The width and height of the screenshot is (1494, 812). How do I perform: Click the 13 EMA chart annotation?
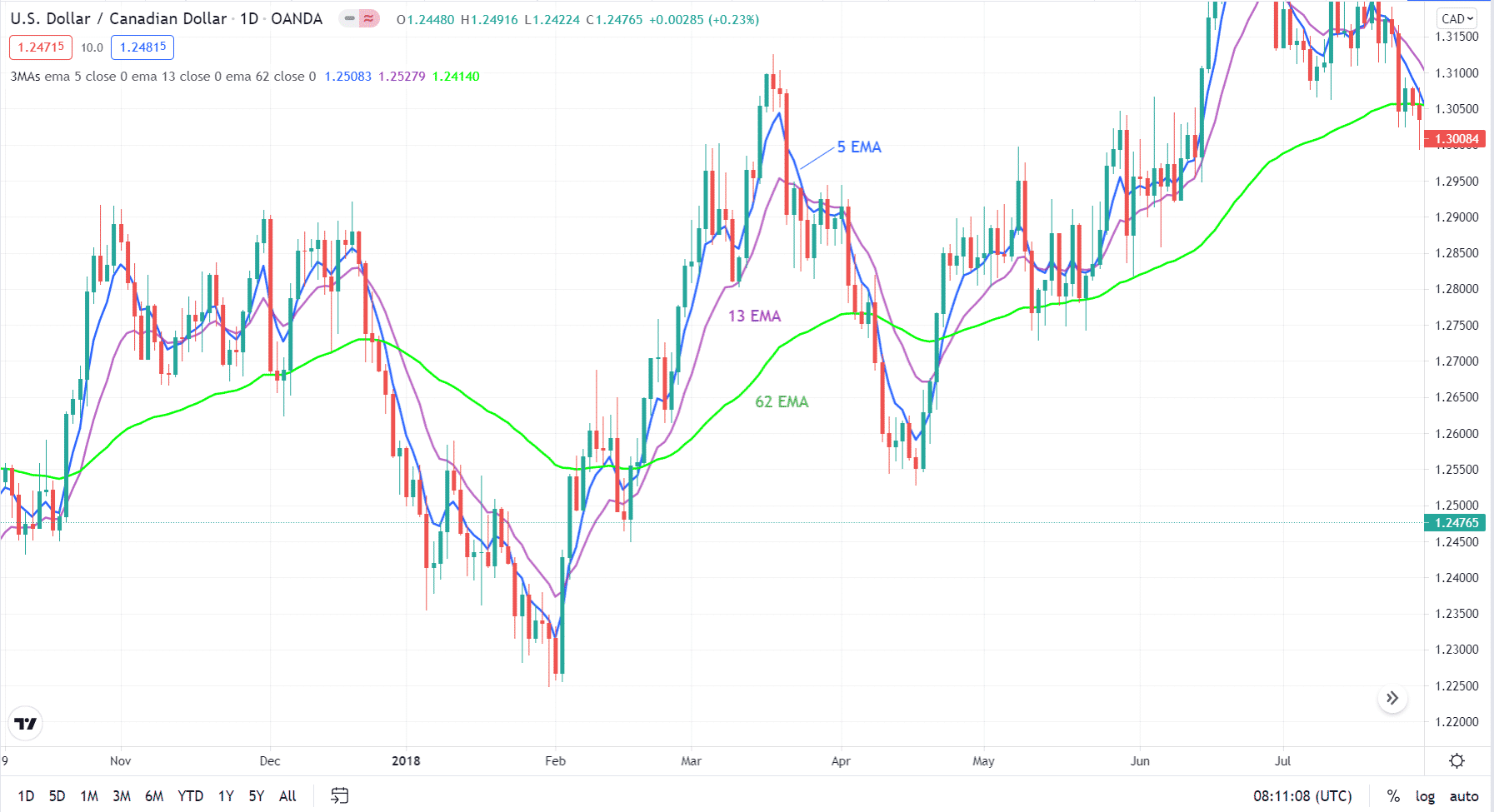coord(755,316)
